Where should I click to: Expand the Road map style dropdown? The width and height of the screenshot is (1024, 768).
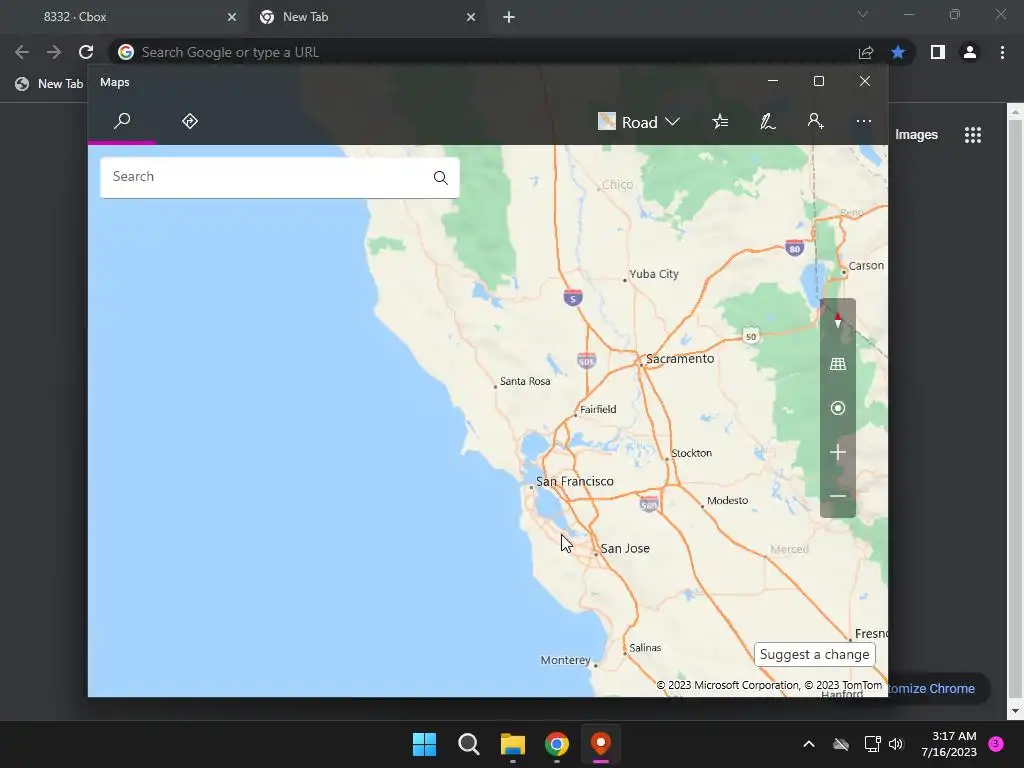[639, 122]
